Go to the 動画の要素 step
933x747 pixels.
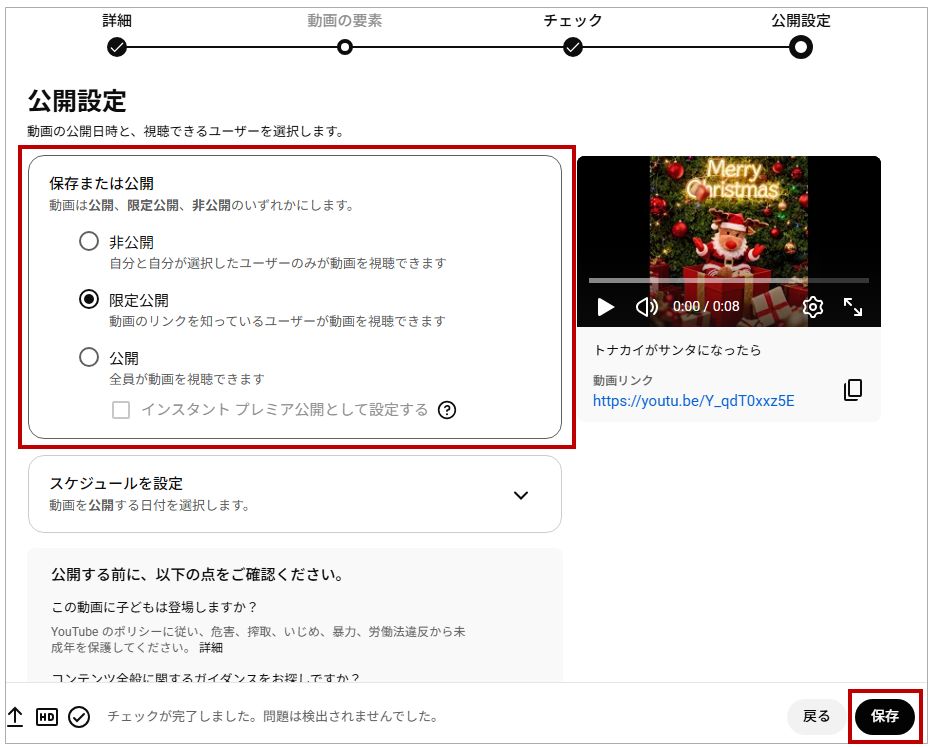(x=345, y=46)
